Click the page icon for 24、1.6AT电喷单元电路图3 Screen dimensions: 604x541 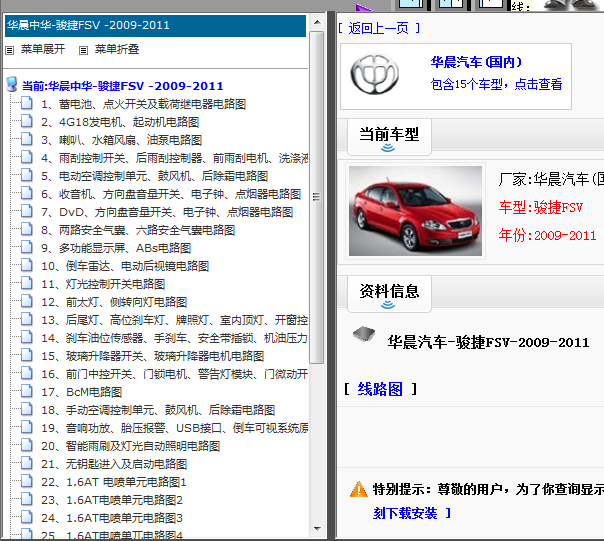[x=27, y=517]
